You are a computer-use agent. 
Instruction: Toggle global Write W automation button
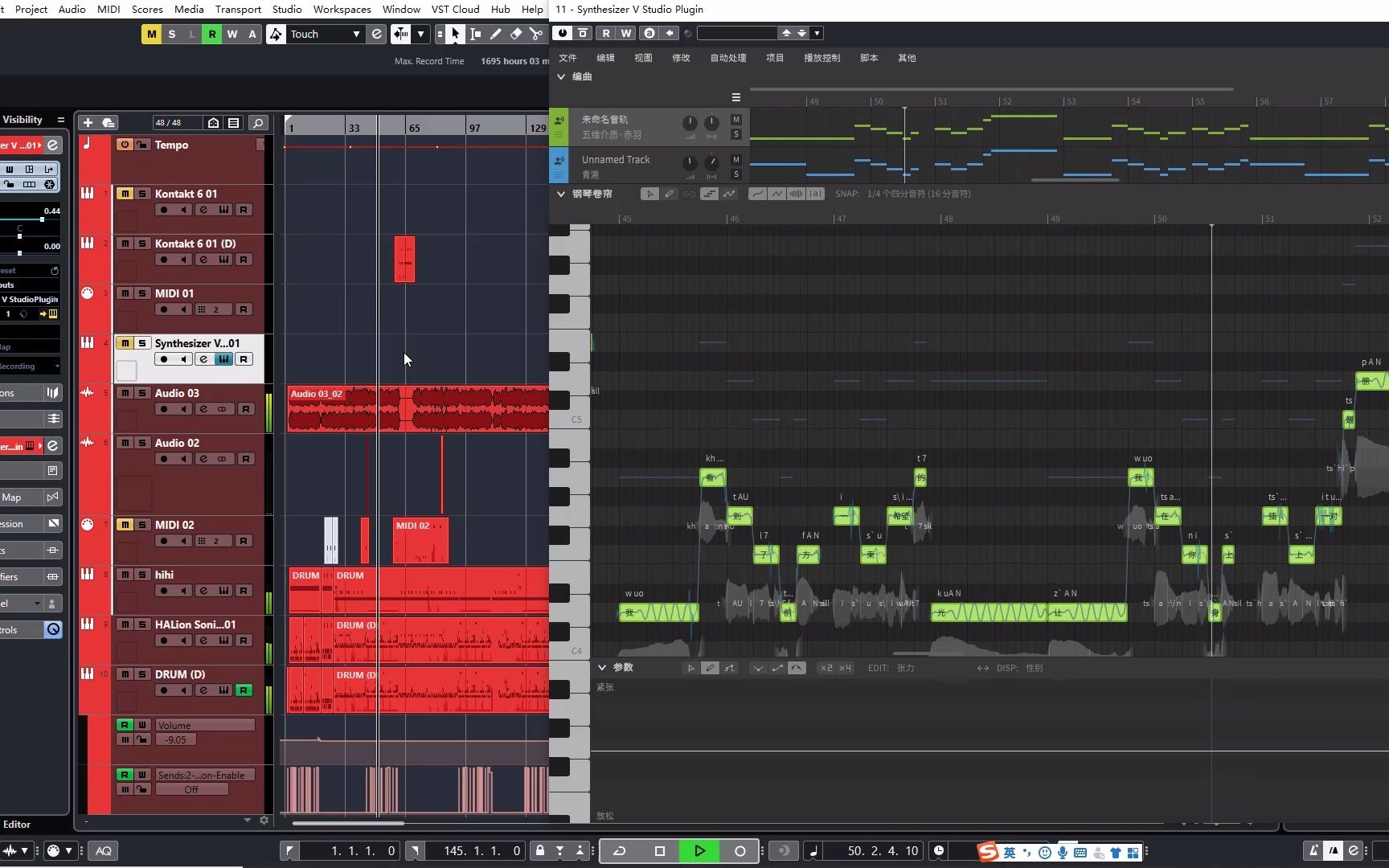point(231,34)
